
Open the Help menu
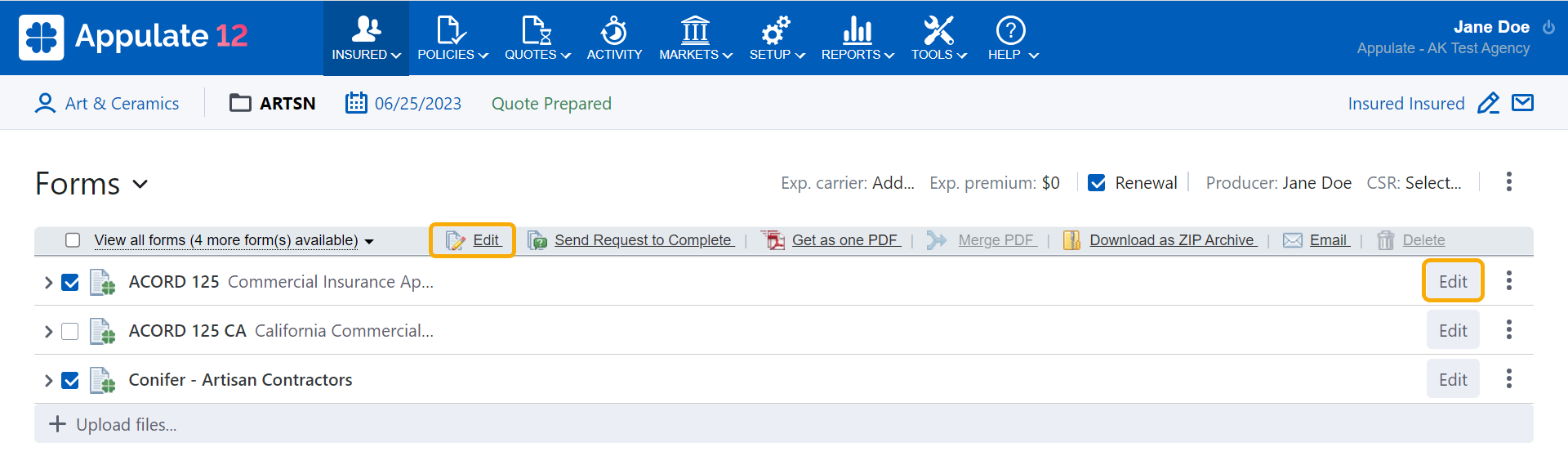[x=1013, y=38]
